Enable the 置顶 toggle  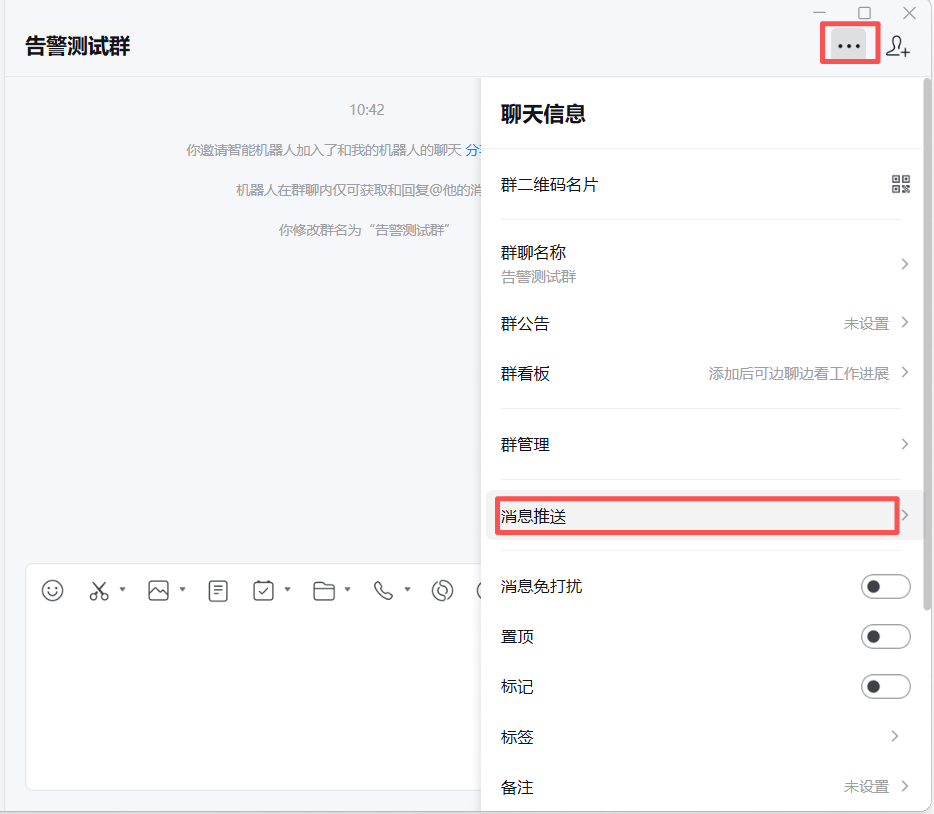(x=885, y=637)
